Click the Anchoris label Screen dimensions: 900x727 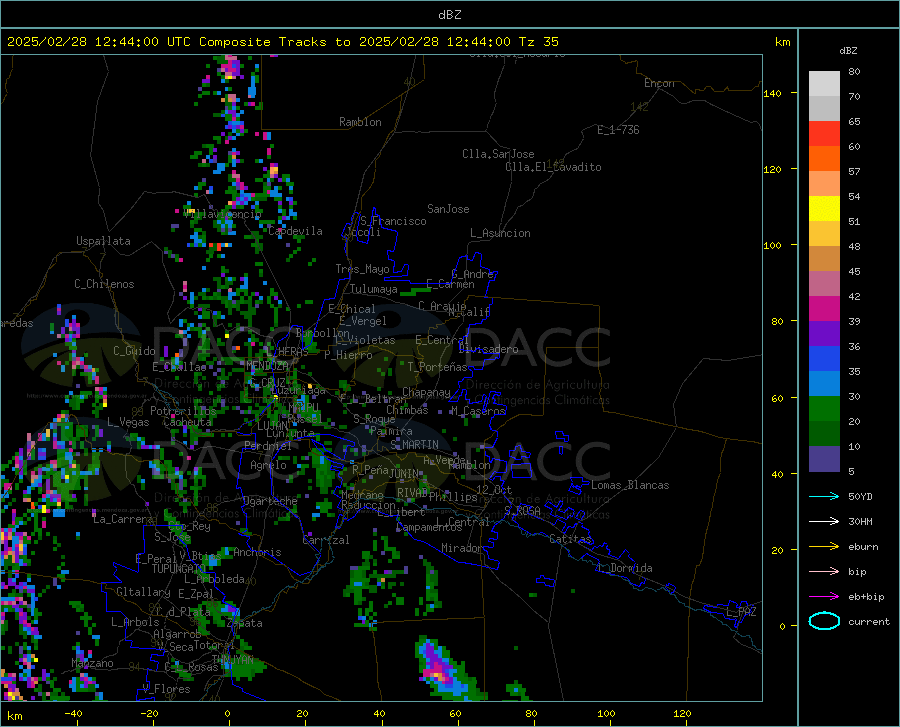click(x=257, y=552)
